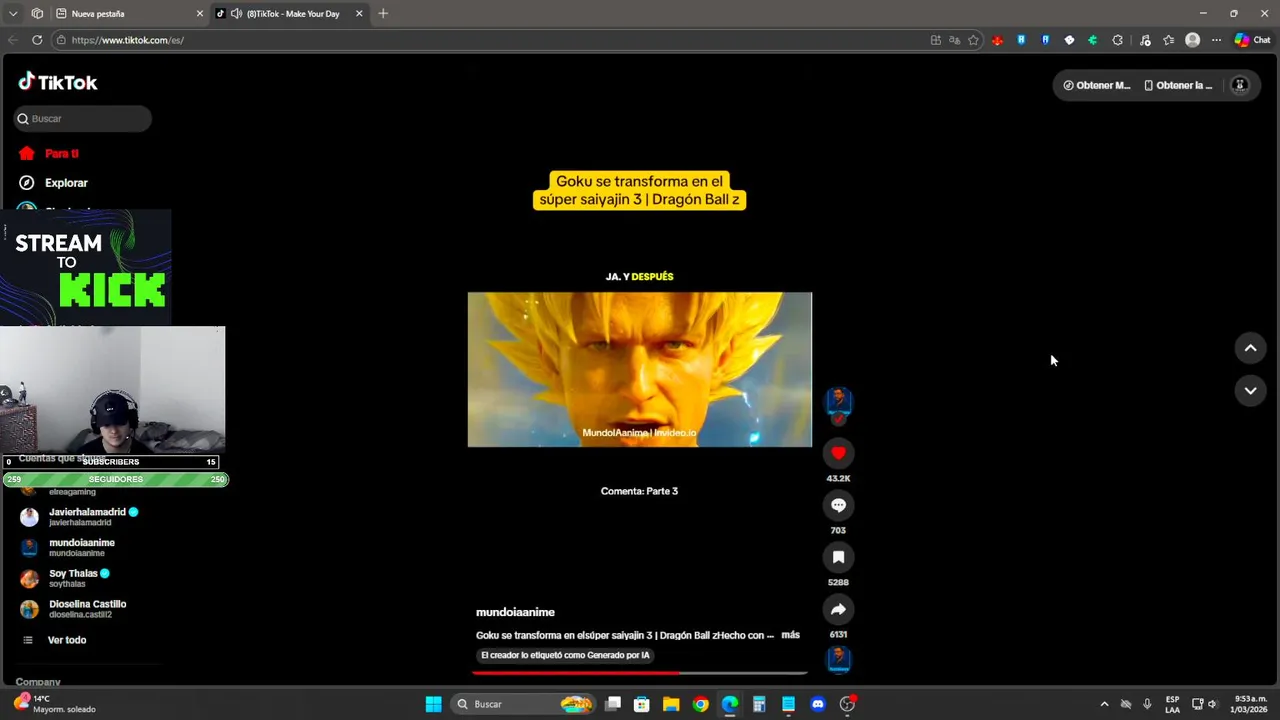
Task: Open TikTok profile avatar menu
Action: pos(1240,85)
